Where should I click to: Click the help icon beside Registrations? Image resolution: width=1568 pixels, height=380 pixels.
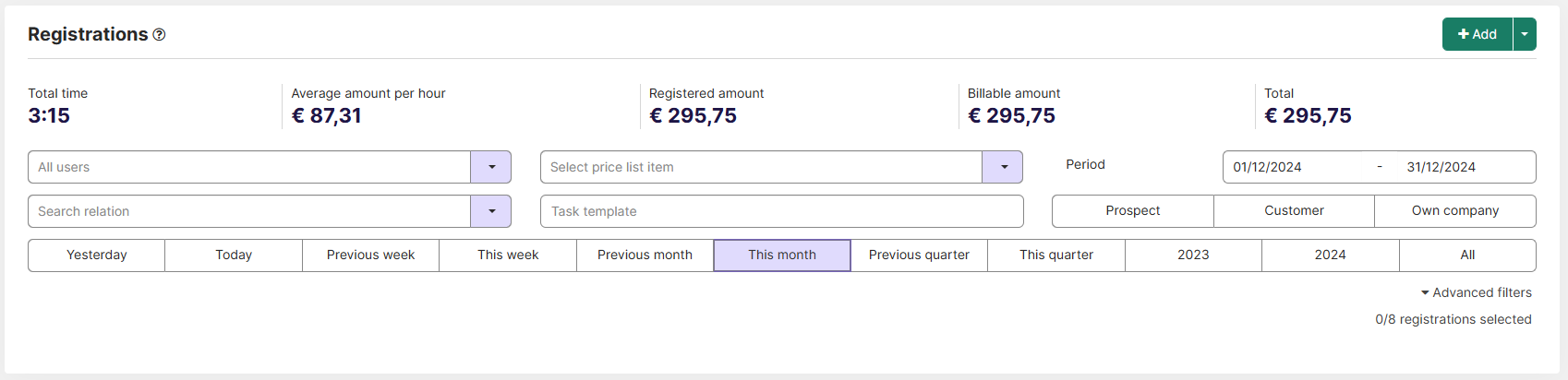tap(159, 34)
